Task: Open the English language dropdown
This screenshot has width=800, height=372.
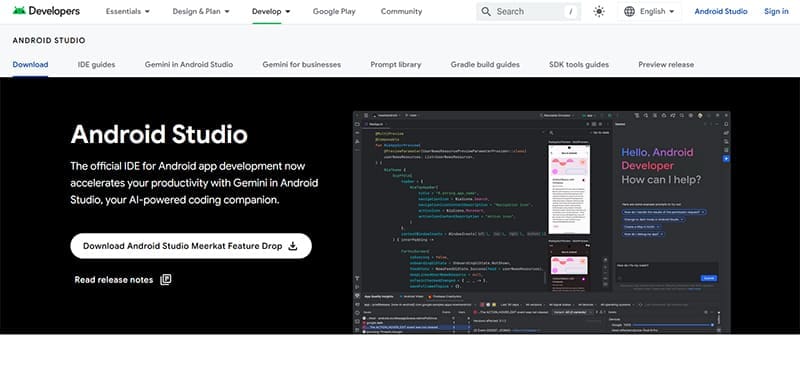Action: point(649,11)
